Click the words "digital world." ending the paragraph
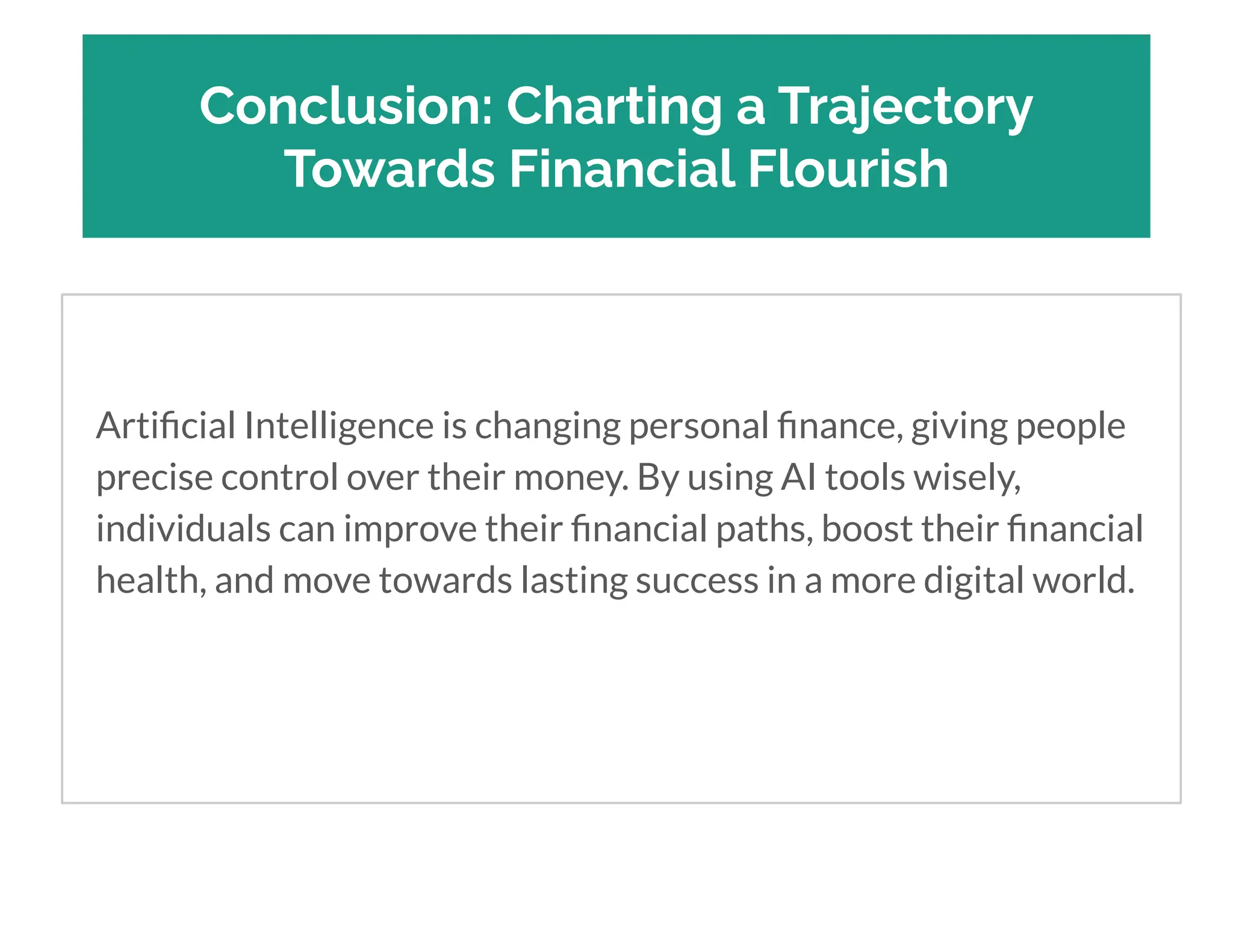This screenshot has height=952, width=1233. click(x=1029, y=581)
